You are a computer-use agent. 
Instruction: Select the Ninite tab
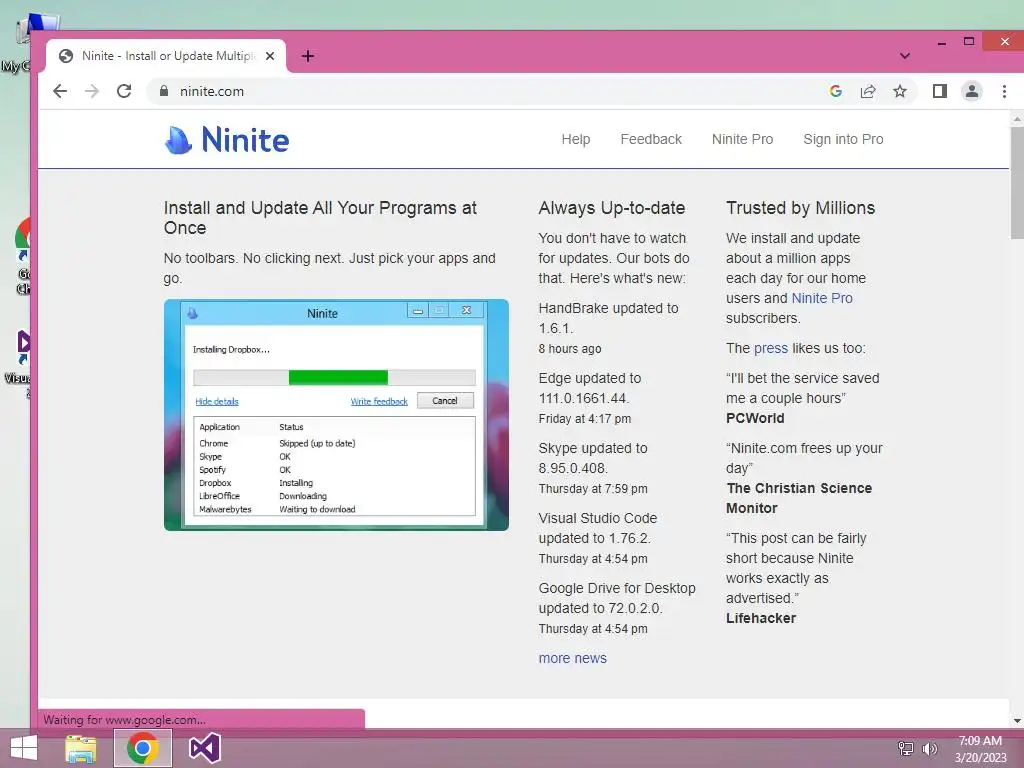[x=167, y=56]
